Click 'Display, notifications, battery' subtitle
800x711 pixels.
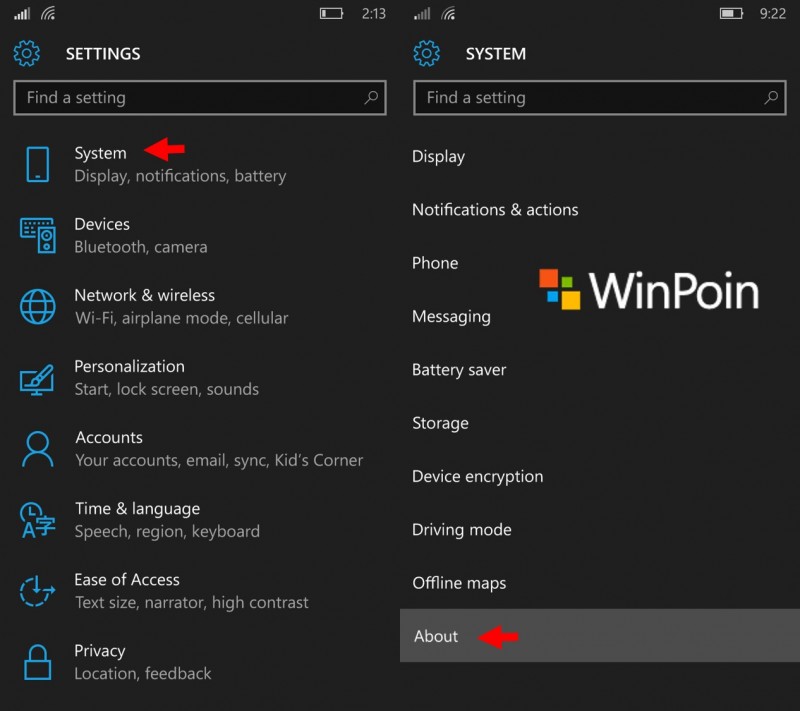click(180, 176)
